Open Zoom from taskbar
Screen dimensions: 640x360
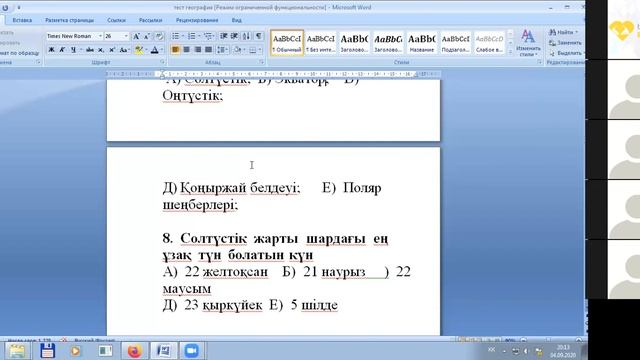[x=191, y=351]
